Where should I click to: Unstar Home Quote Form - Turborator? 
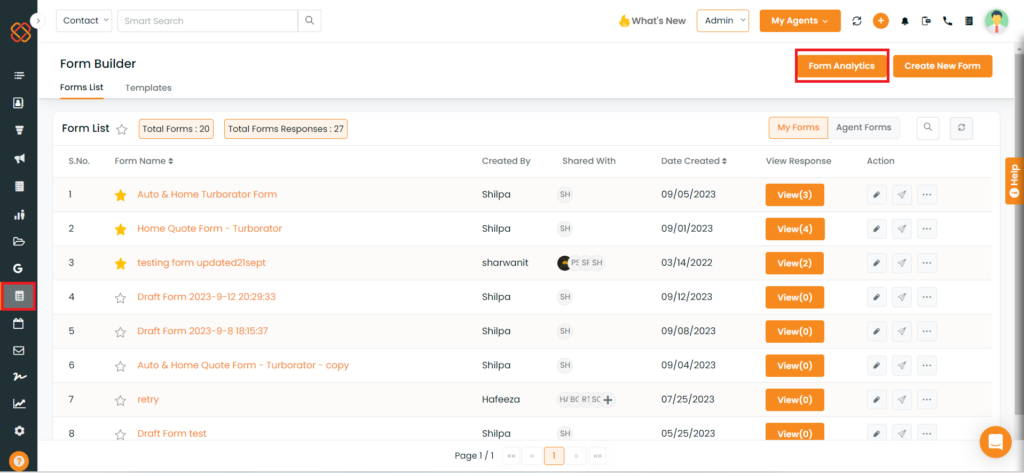(x=120, y=229)
